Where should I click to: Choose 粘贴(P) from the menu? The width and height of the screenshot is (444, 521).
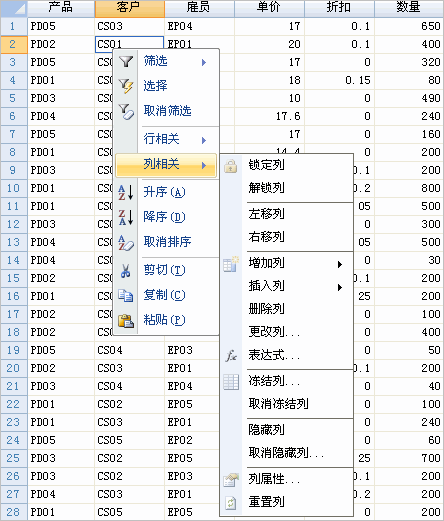166,320
